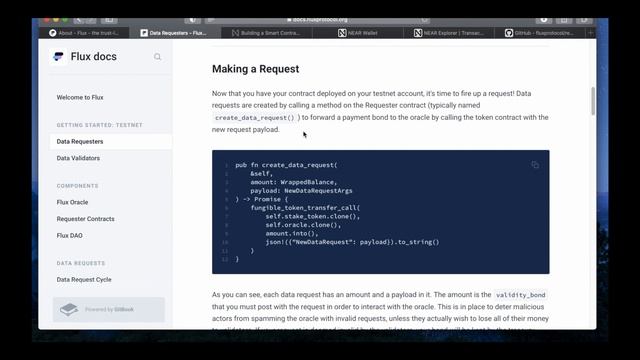Click code line 'pub fn create_data_request('

287,165
